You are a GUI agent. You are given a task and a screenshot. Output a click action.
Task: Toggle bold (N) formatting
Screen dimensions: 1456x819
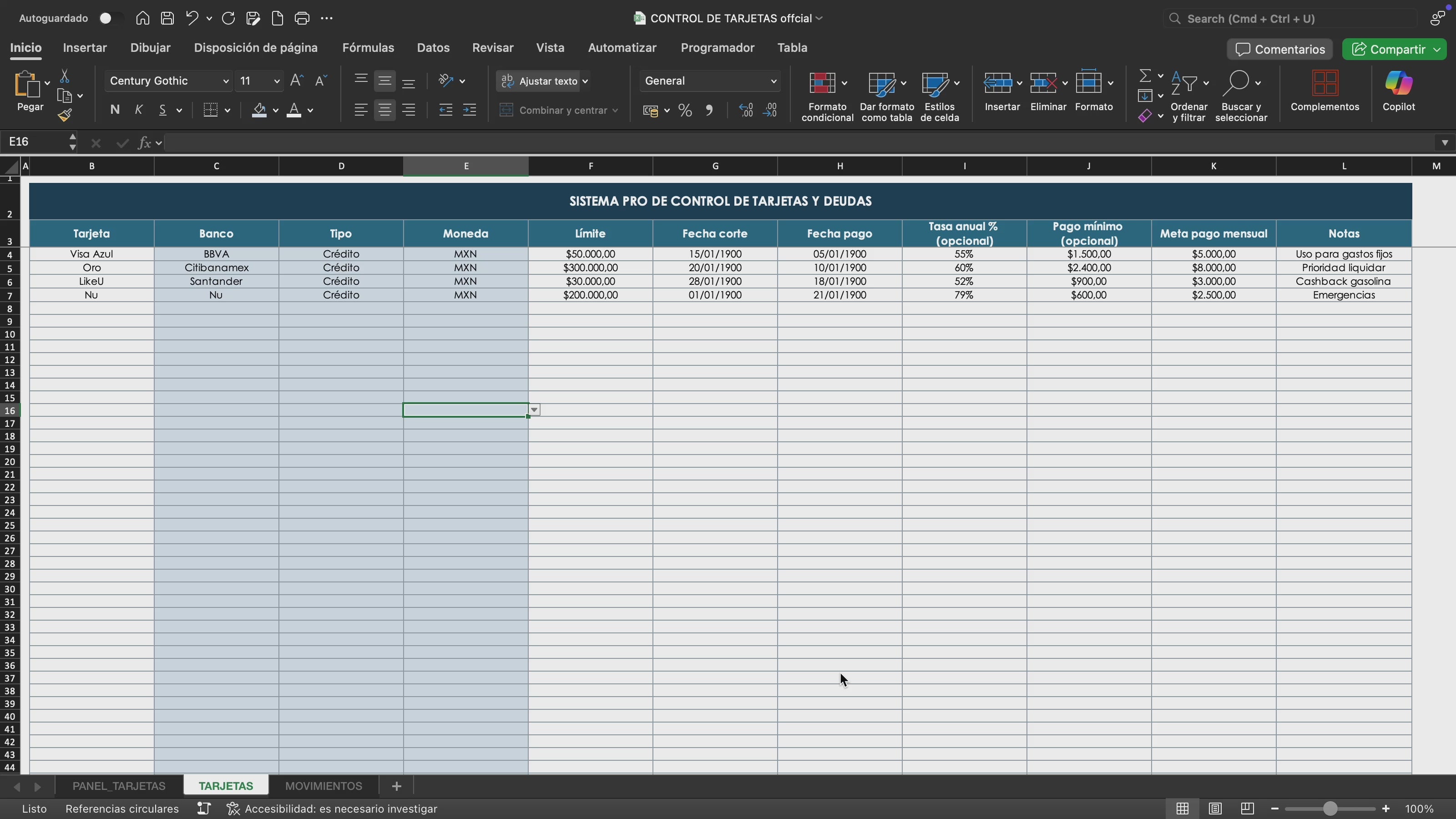[x=115, y=110]
